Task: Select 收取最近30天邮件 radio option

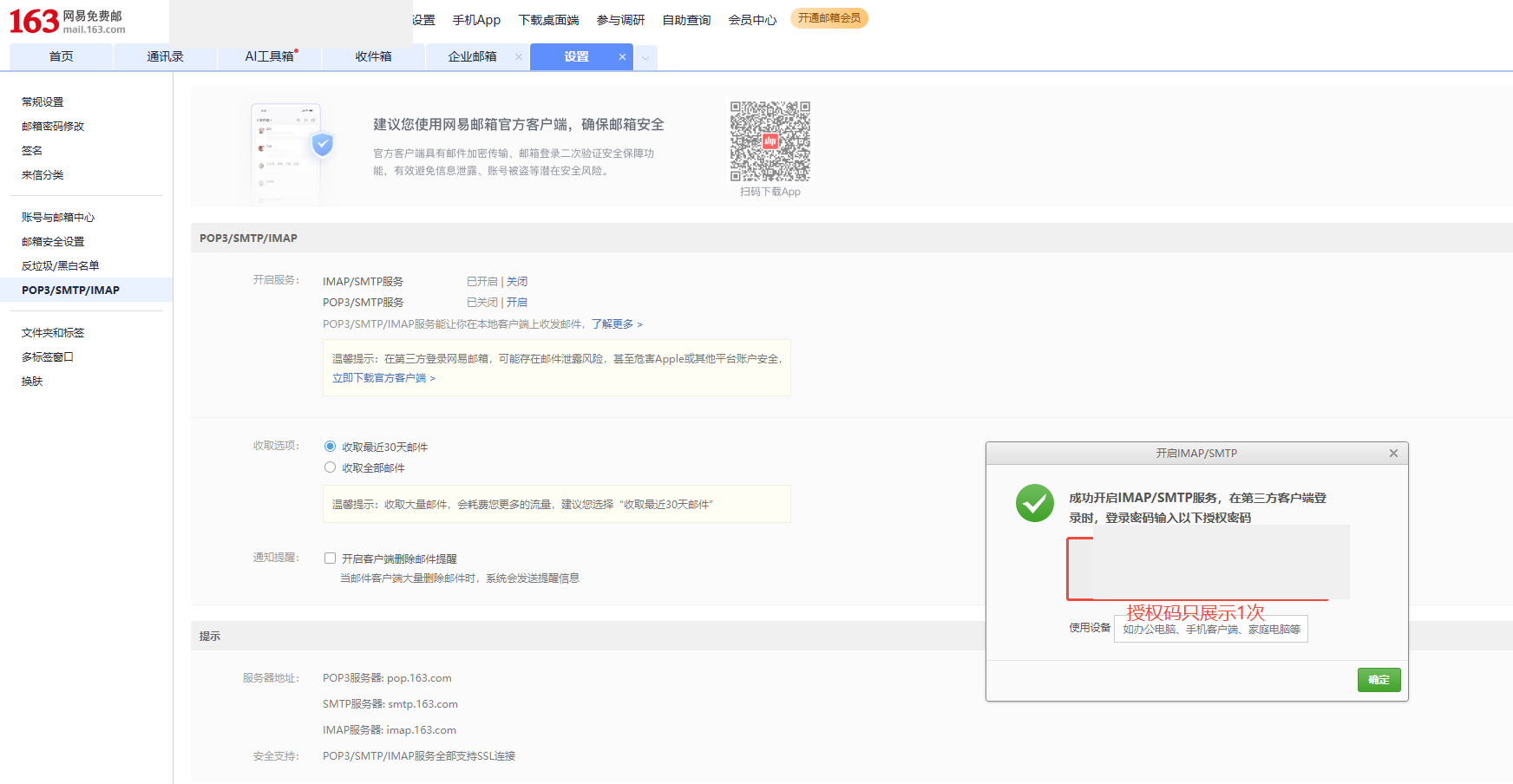Action: (x=330, y=447)
